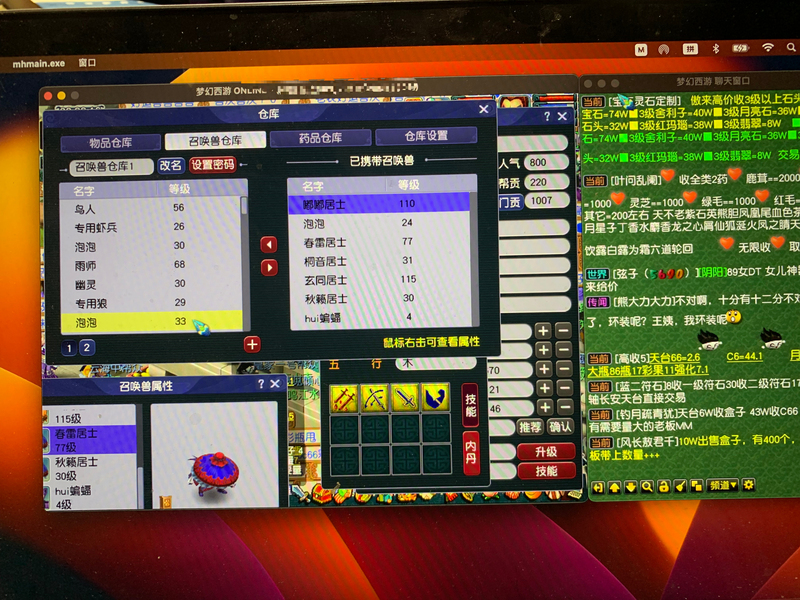Switch to 仓库设置 tab
The height and width of the screenshot is (600, 800).
pos(426,136)
